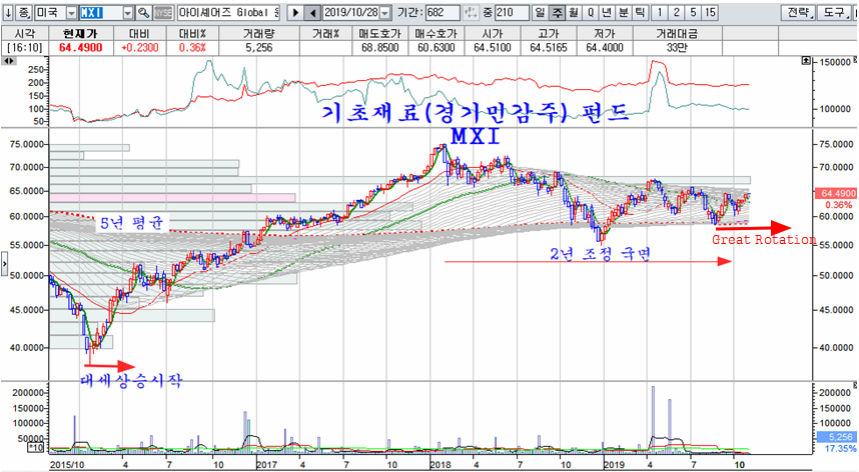Click the 68.8500 ask price cell

pos(380,48)
